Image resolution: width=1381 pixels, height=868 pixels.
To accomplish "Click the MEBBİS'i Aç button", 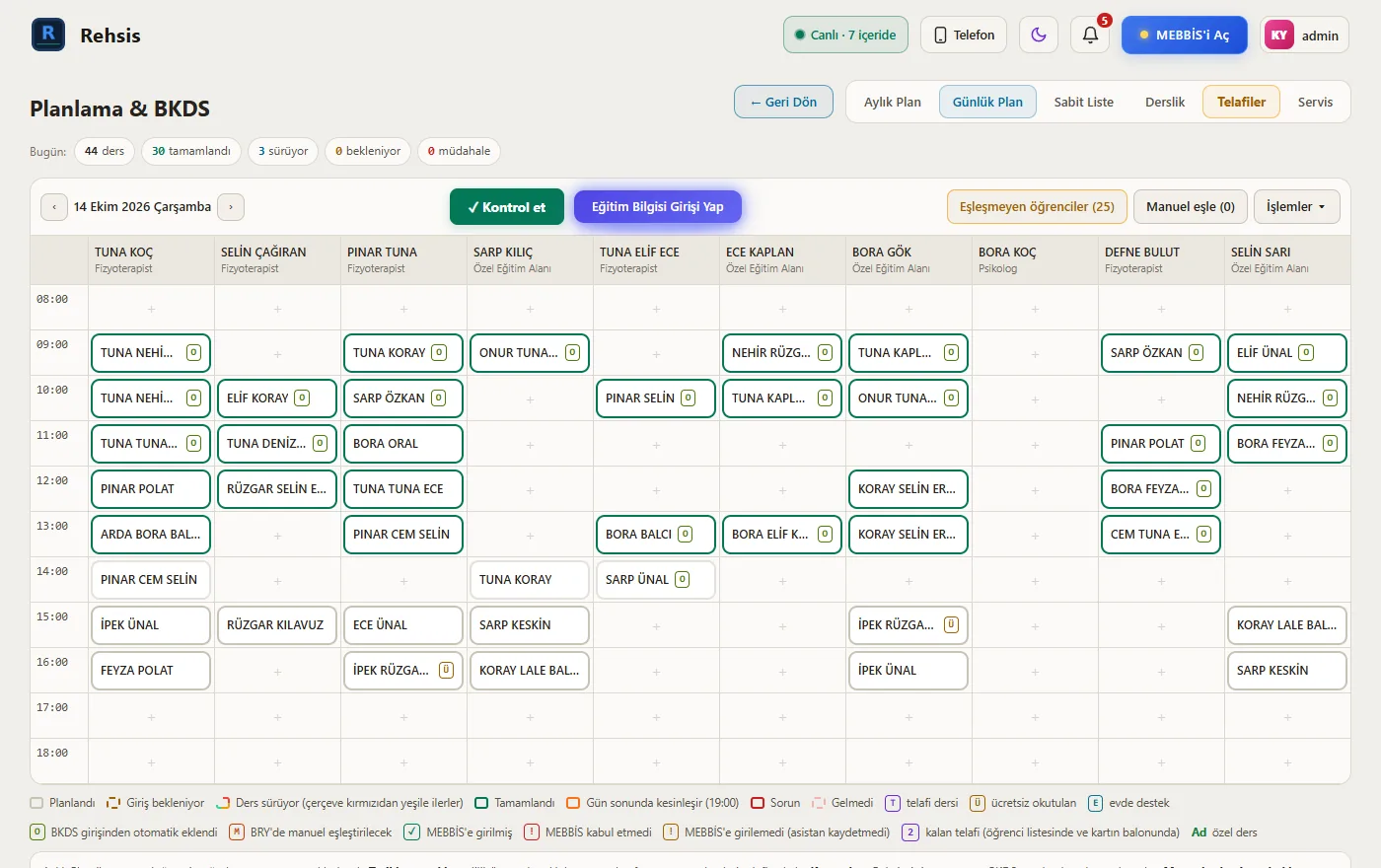I will pos(1185,35).
